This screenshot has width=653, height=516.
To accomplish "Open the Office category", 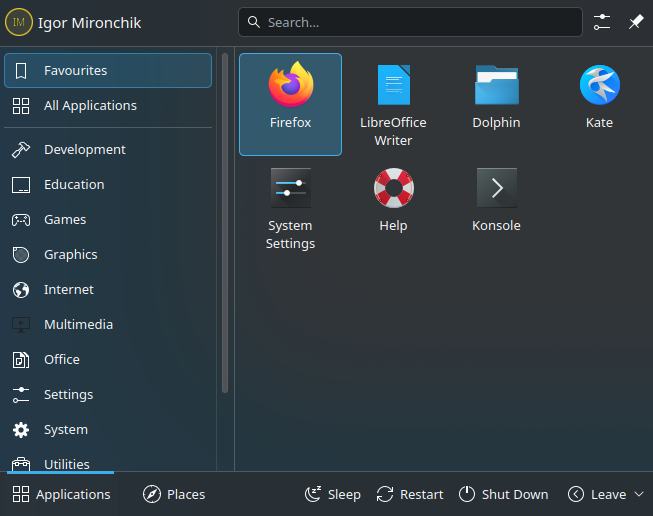I will 108,359.
